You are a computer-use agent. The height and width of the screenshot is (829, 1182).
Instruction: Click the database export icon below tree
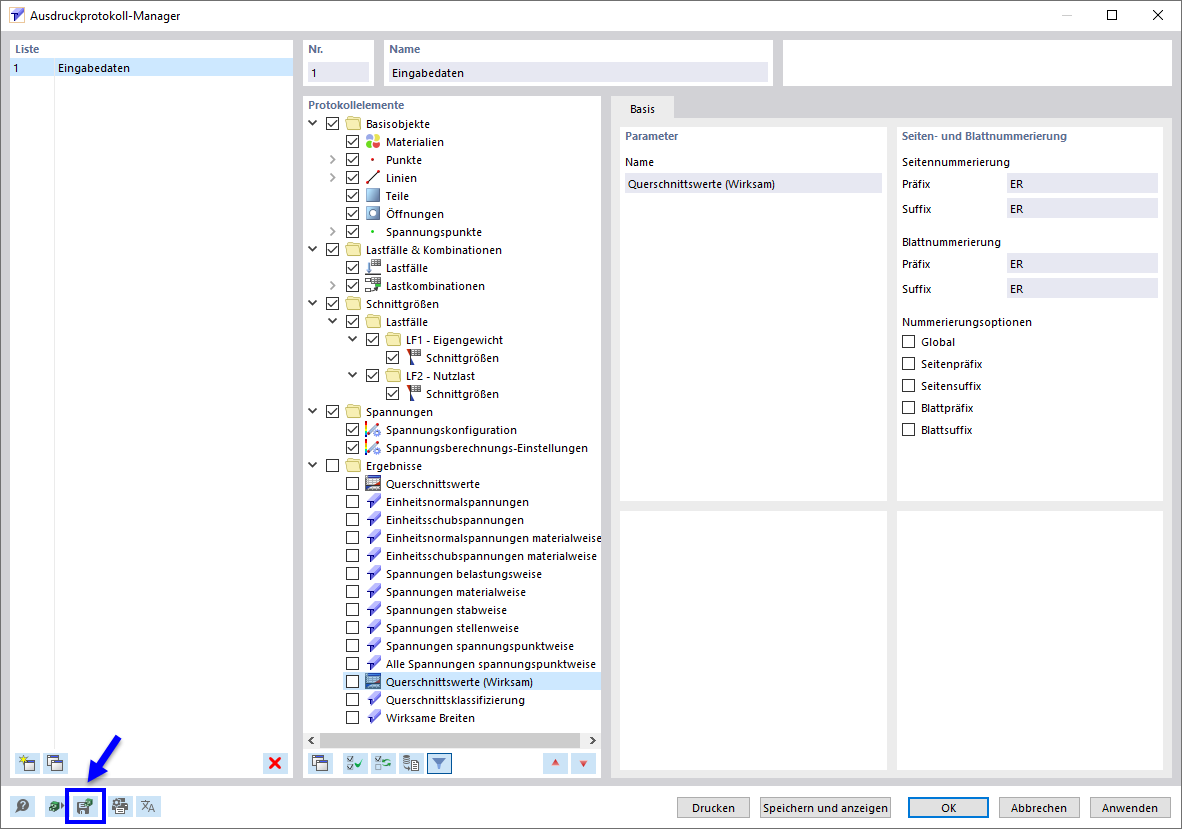point(411,763)
